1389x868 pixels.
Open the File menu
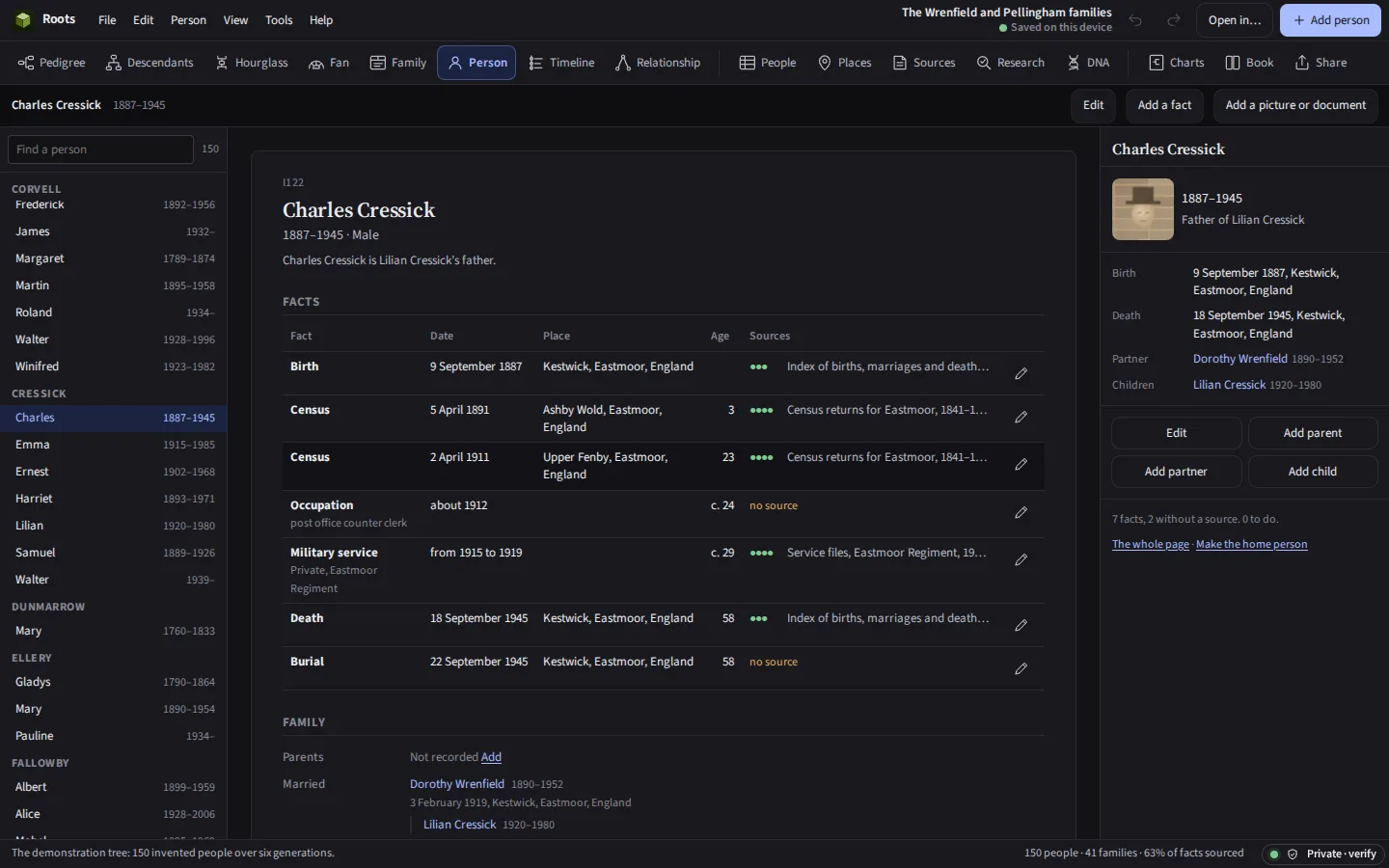[107, 20]
